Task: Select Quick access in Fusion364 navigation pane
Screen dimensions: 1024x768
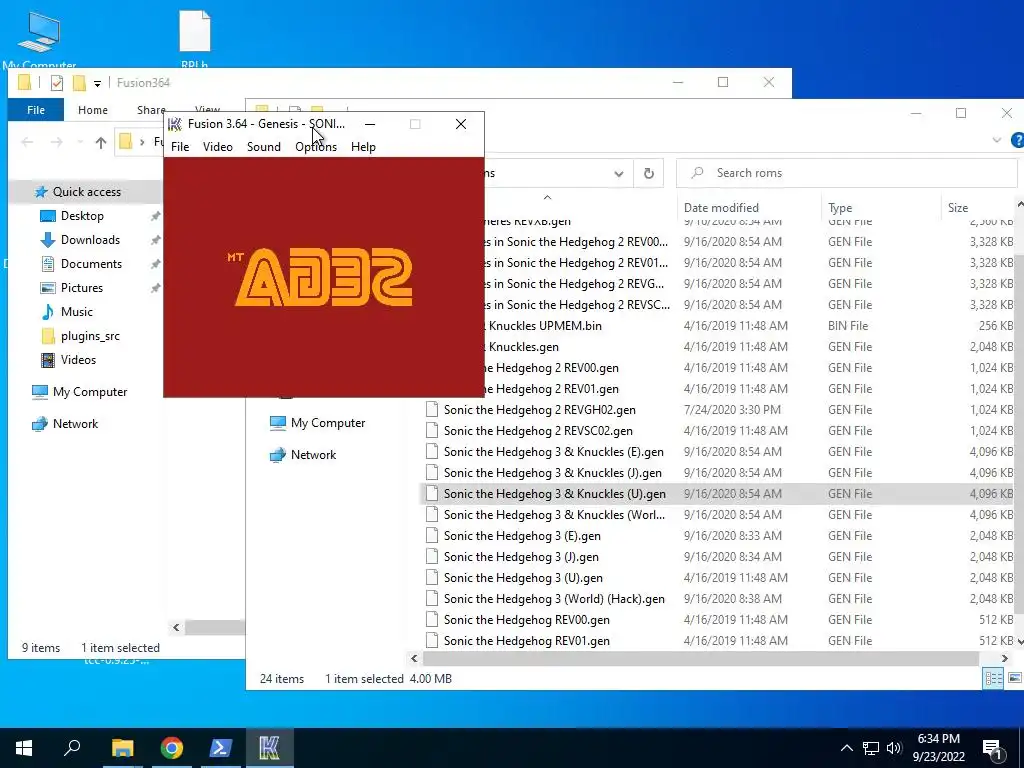Action: [86, 192]
